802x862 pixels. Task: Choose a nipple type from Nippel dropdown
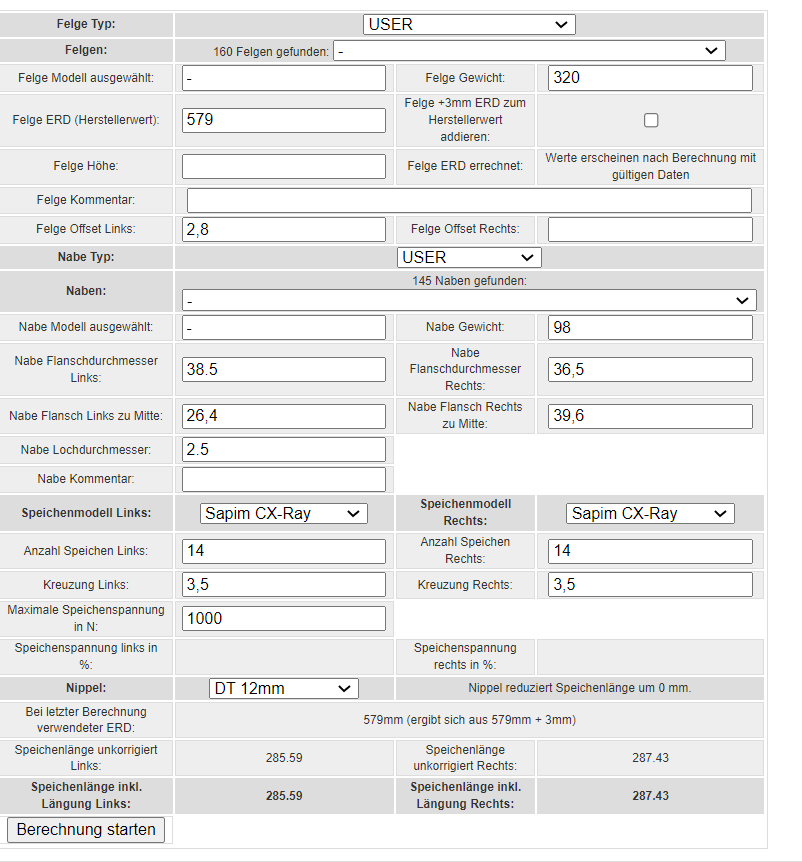pos(284,688)
